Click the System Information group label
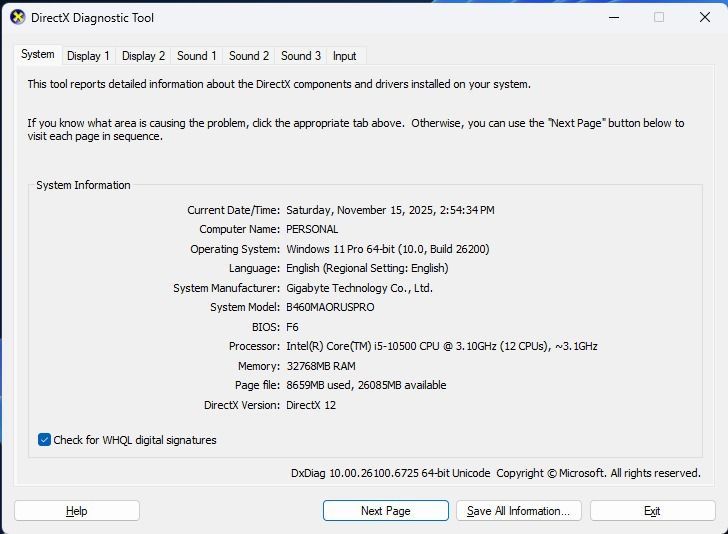This screenshot has height=534, width=728. point(83,185)
